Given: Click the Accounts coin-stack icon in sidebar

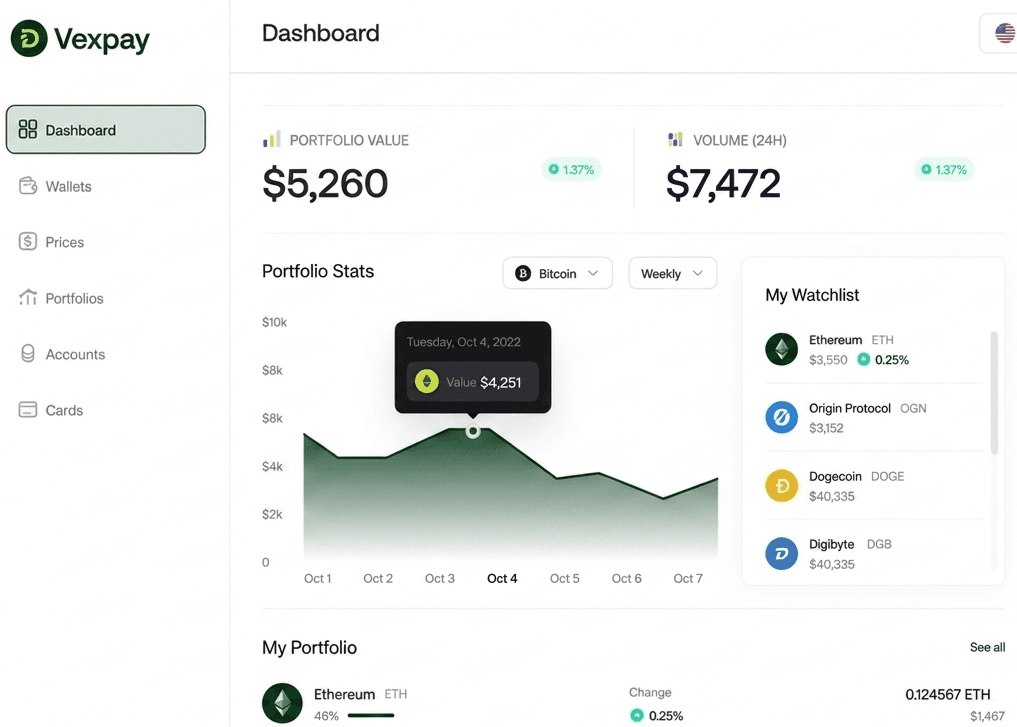Looking at the screenshot, I should (x=28, y=353).
